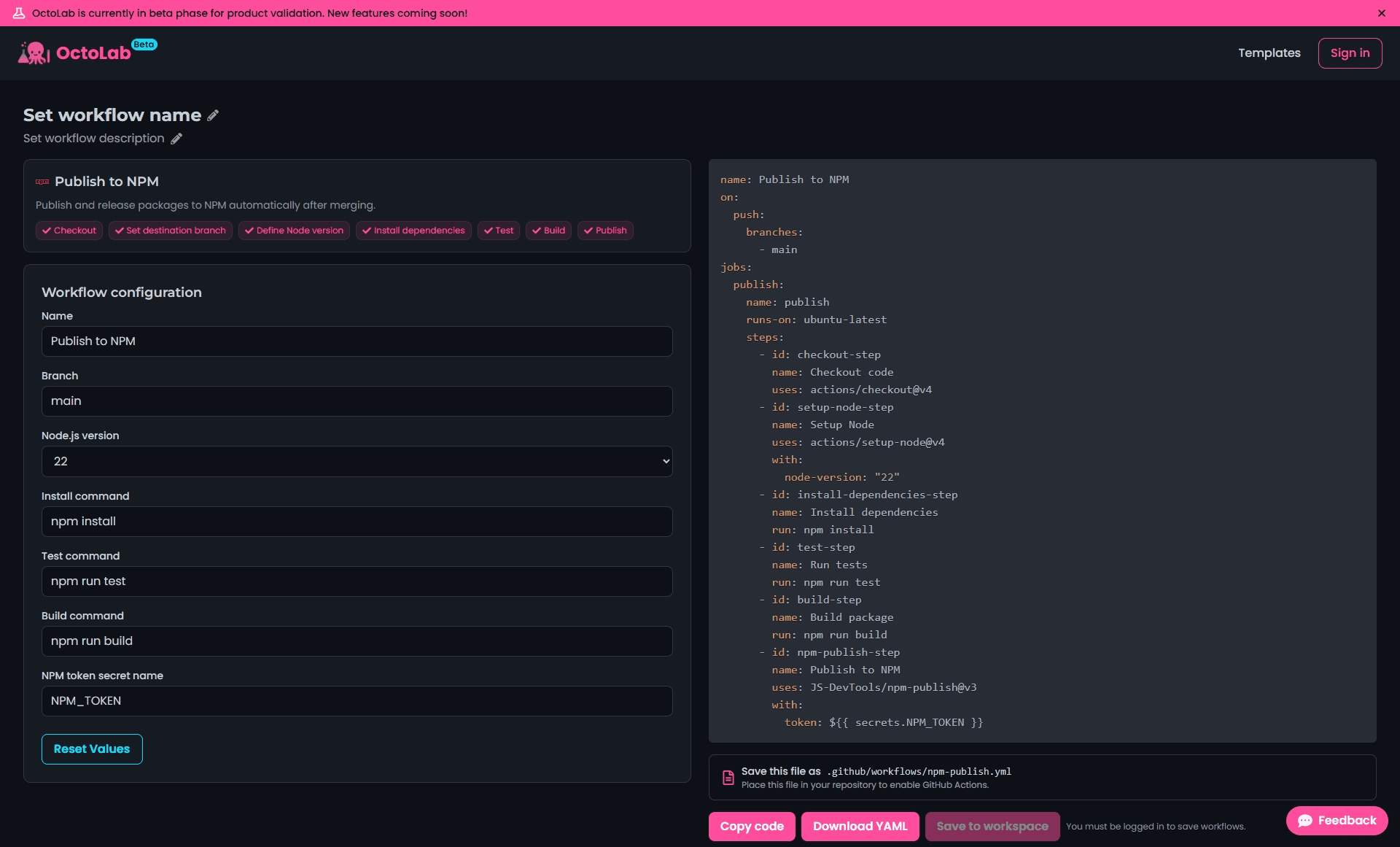This screenshot has width=1400, height=847.
Task: Click the 'You must be logged in' notice
Action: click(1156, 827)
